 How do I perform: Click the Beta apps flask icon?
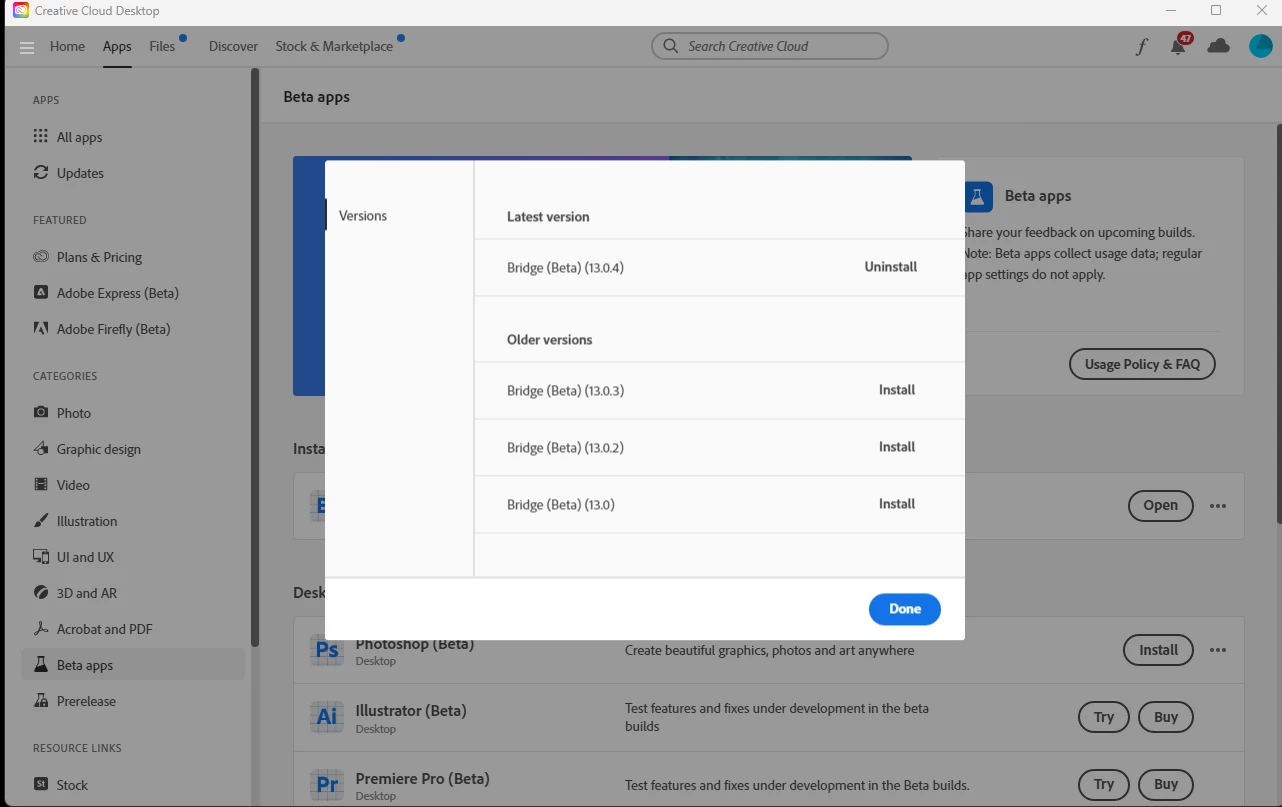(x=41, y=665)
